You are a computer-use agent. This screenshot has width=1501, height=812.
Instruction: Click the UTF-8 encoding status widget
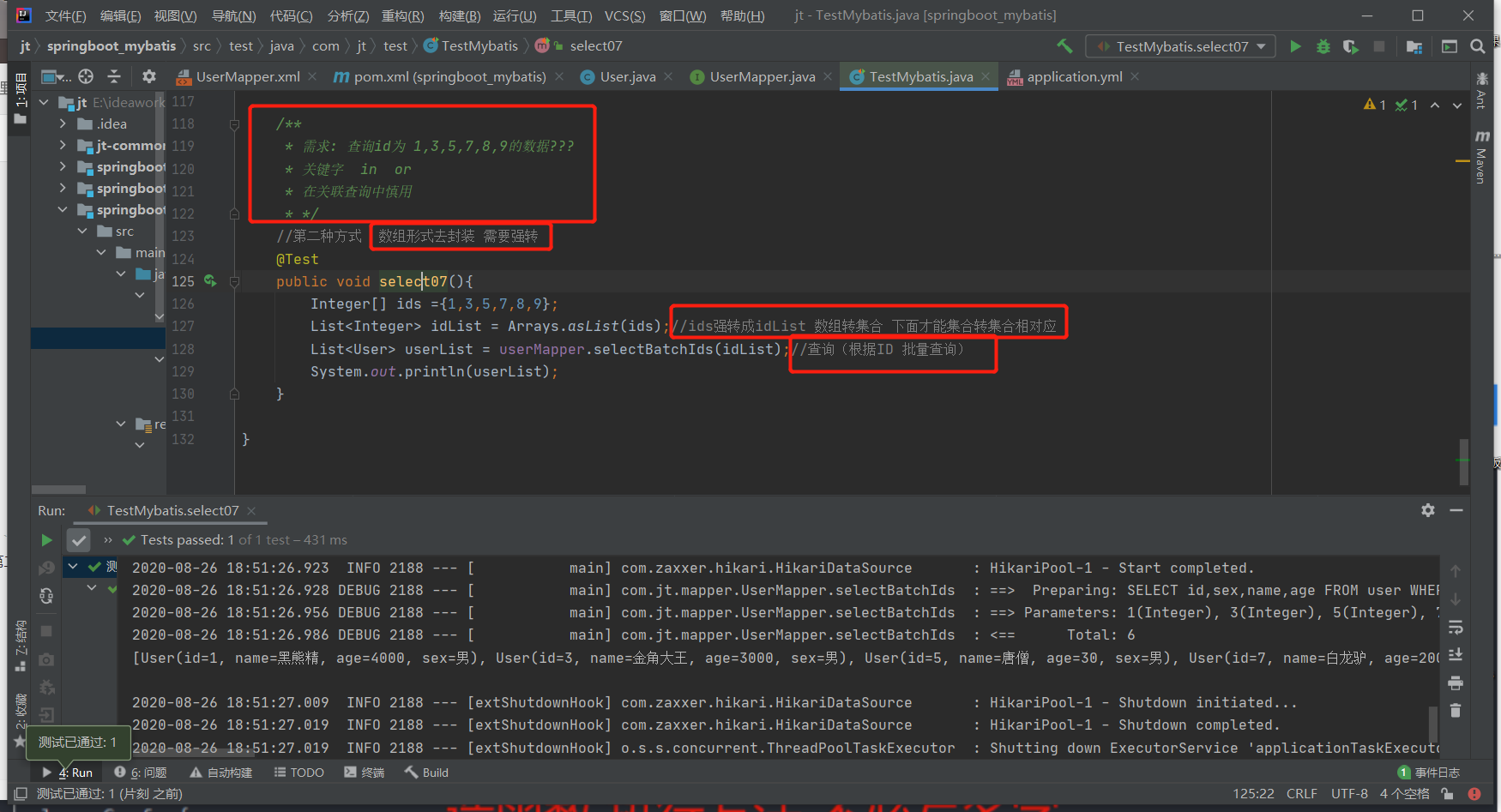[1349, 794]
